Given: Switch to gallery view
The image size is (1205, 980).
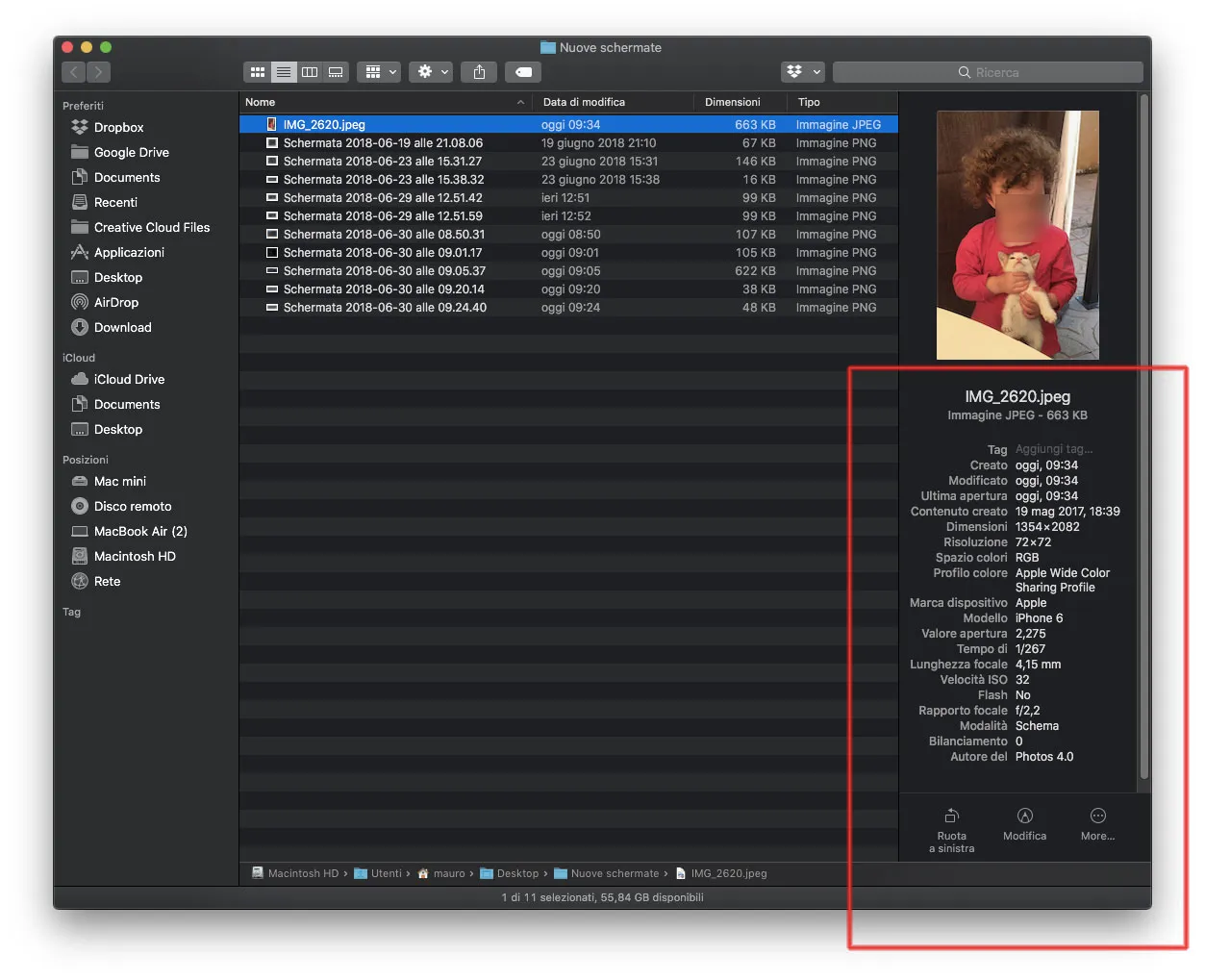Looking at the screenshot, I should click(335, 72).
